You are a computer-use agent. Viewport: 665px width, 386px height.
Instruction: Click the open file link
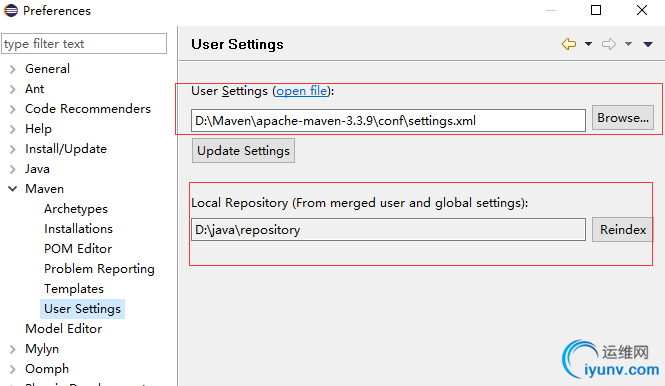coord(302,91)
